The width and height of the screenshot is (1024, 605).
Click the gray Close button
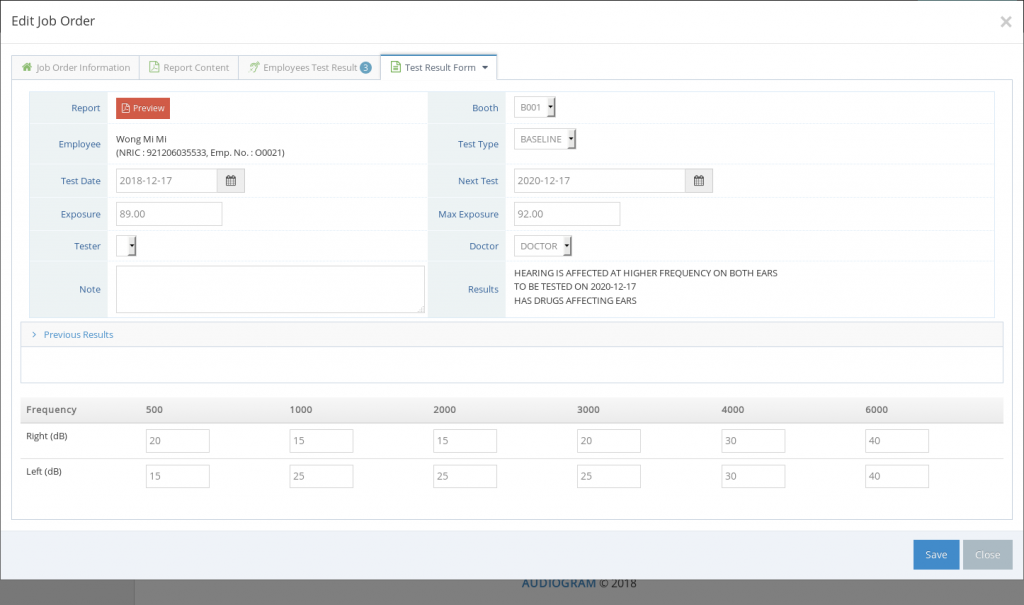pos(987,555)
